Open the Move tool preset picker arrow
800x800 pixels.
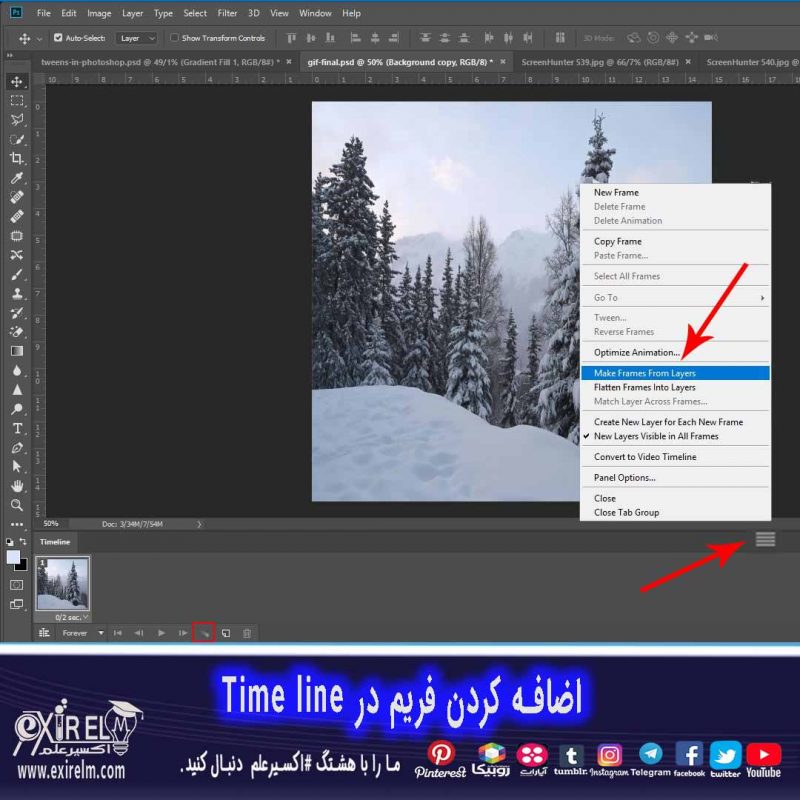click(x=39, y=39)
